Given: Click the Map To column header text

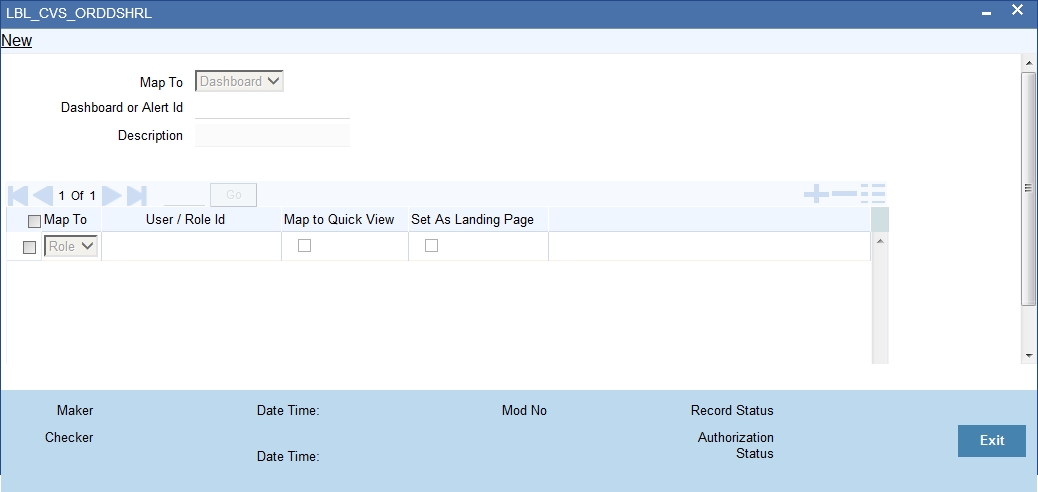Looking at the screenshot, I should 65,219.
